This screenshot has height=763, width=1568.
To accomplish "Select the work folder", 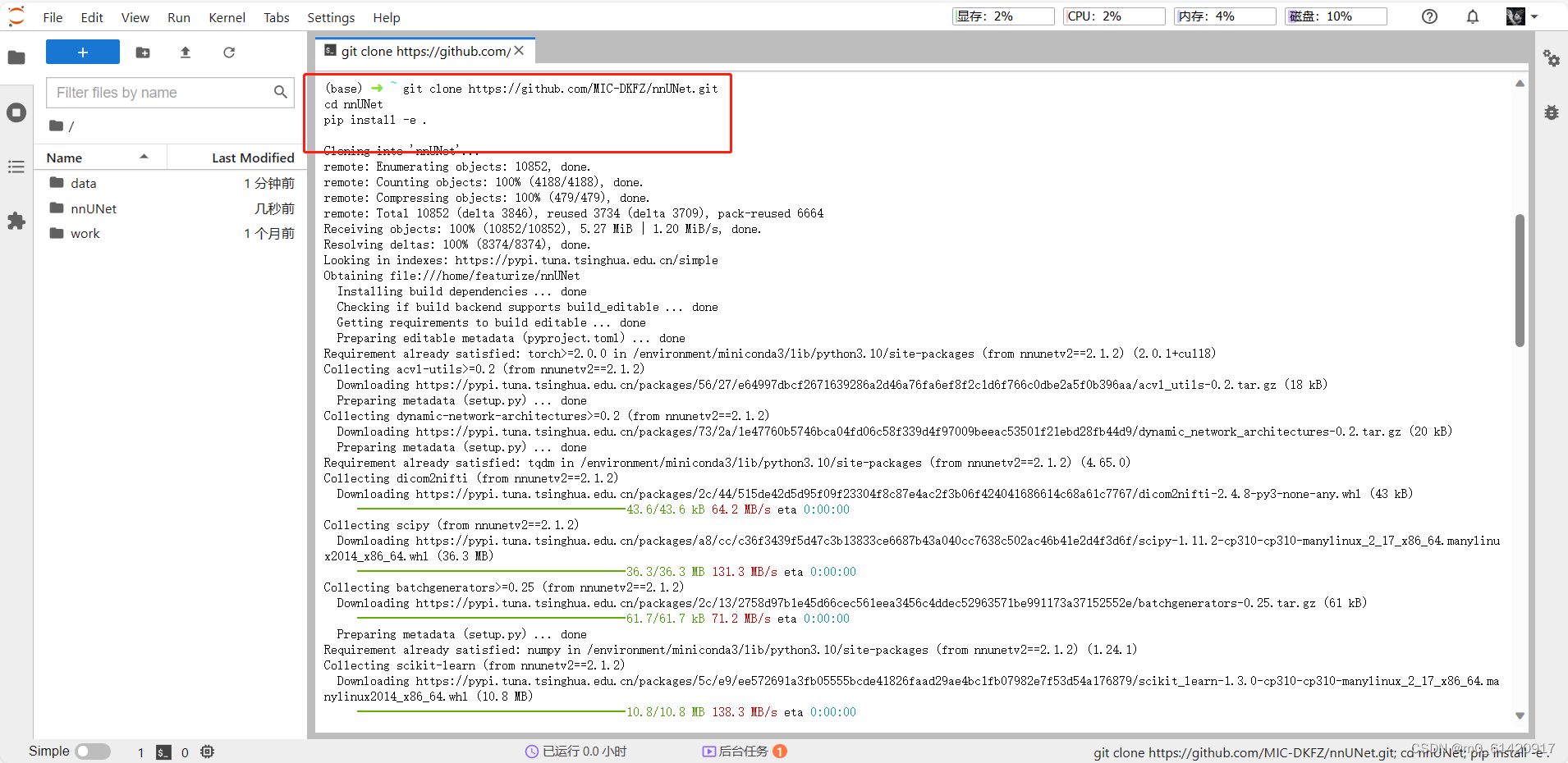I will 170,233.
